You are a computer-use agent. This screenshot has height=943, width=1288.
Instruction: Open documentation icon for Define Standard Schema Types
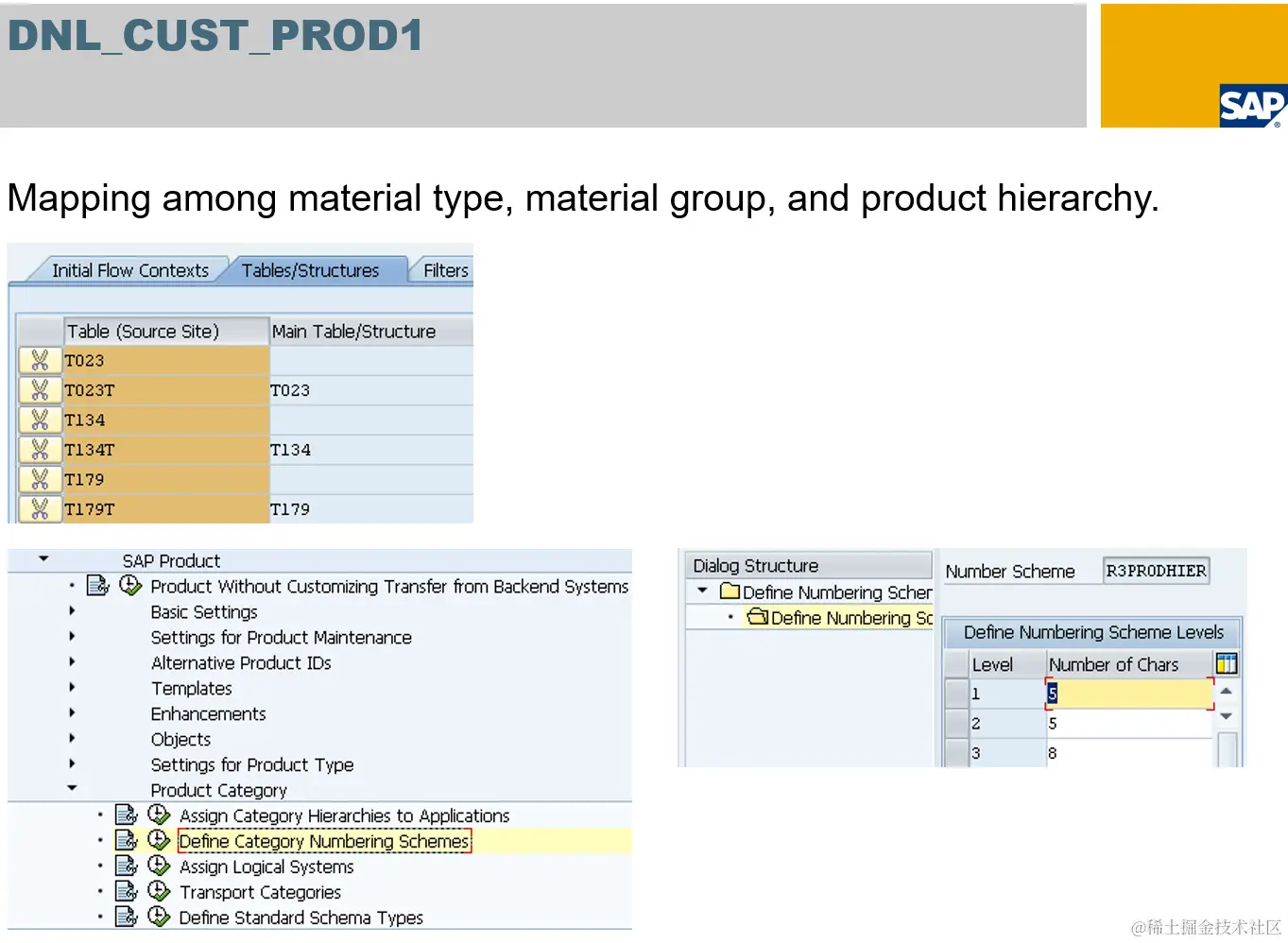click(x=127, y=917)
